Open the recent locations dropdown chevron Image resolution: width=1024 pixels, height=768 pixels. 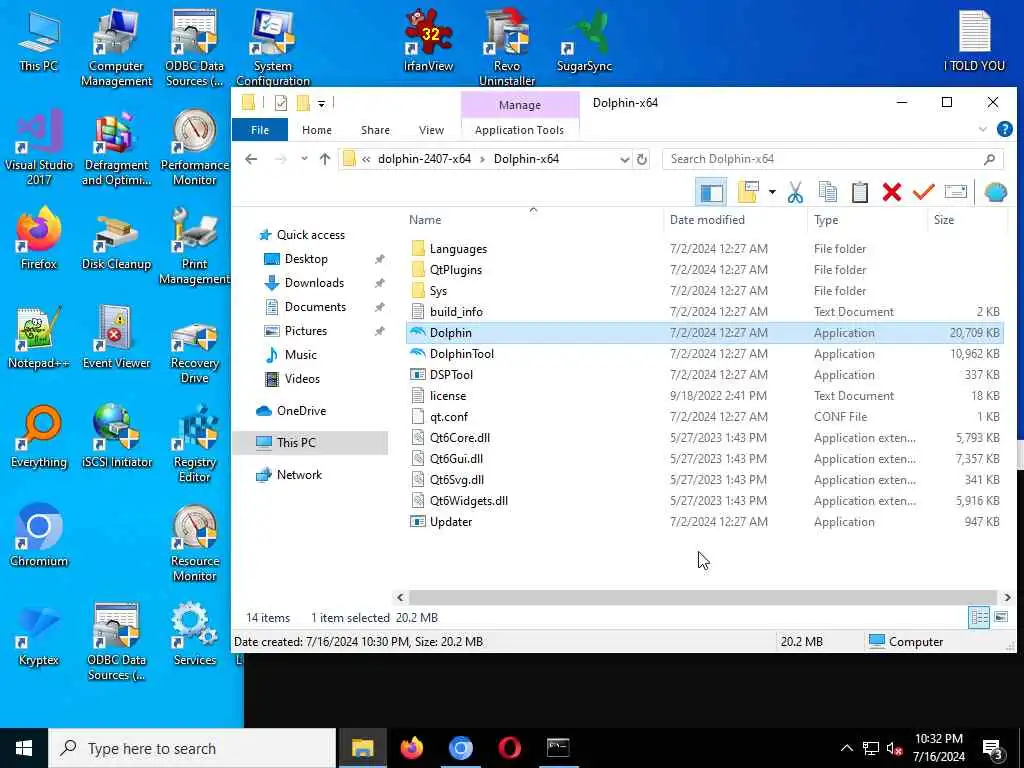click(x=304, y=159)
